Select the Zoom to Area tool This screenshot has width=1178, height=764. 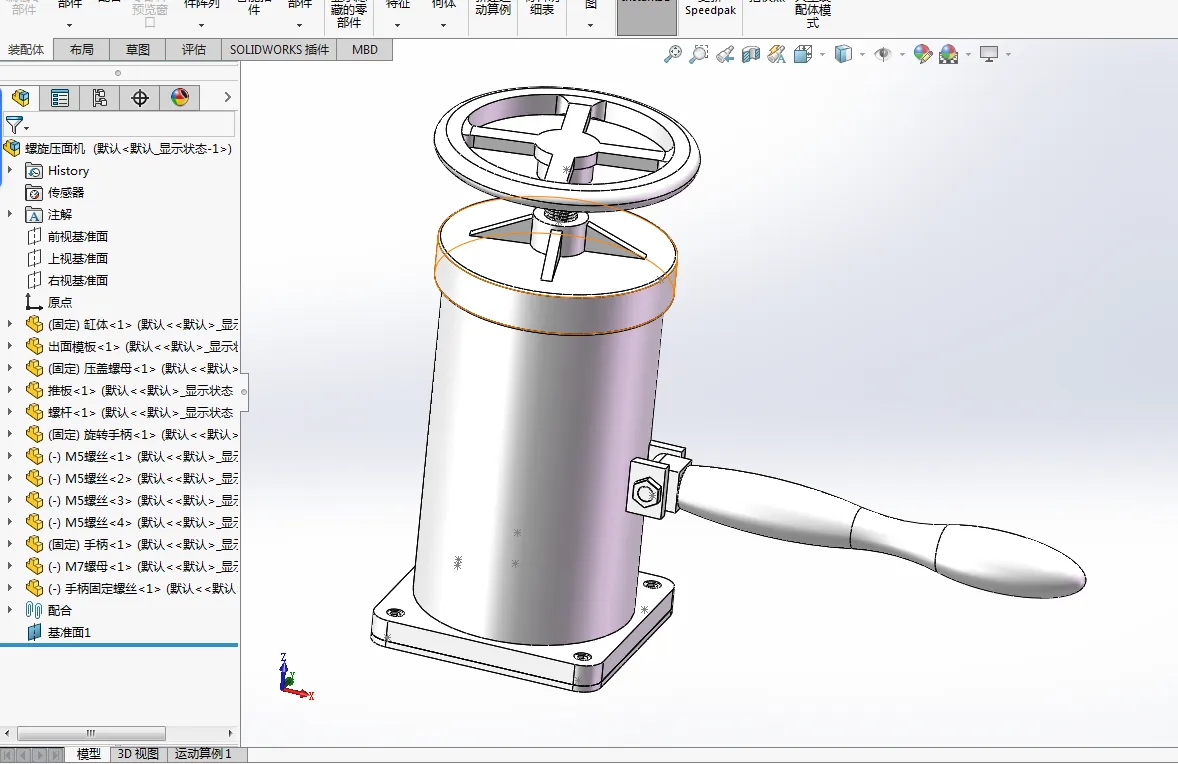point(699,54)
